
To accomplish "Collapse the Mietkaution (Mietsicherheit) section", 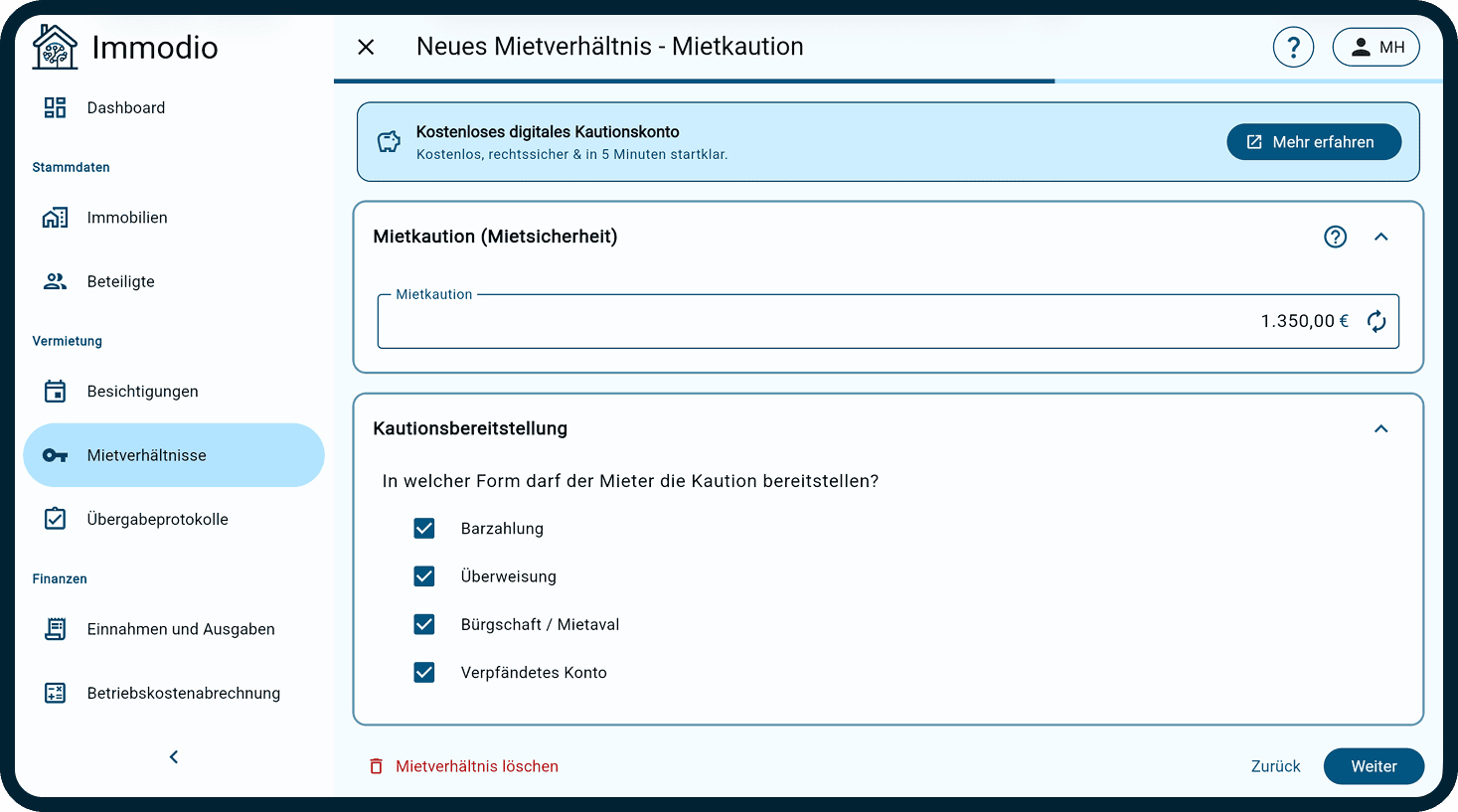I will 1380,237.
